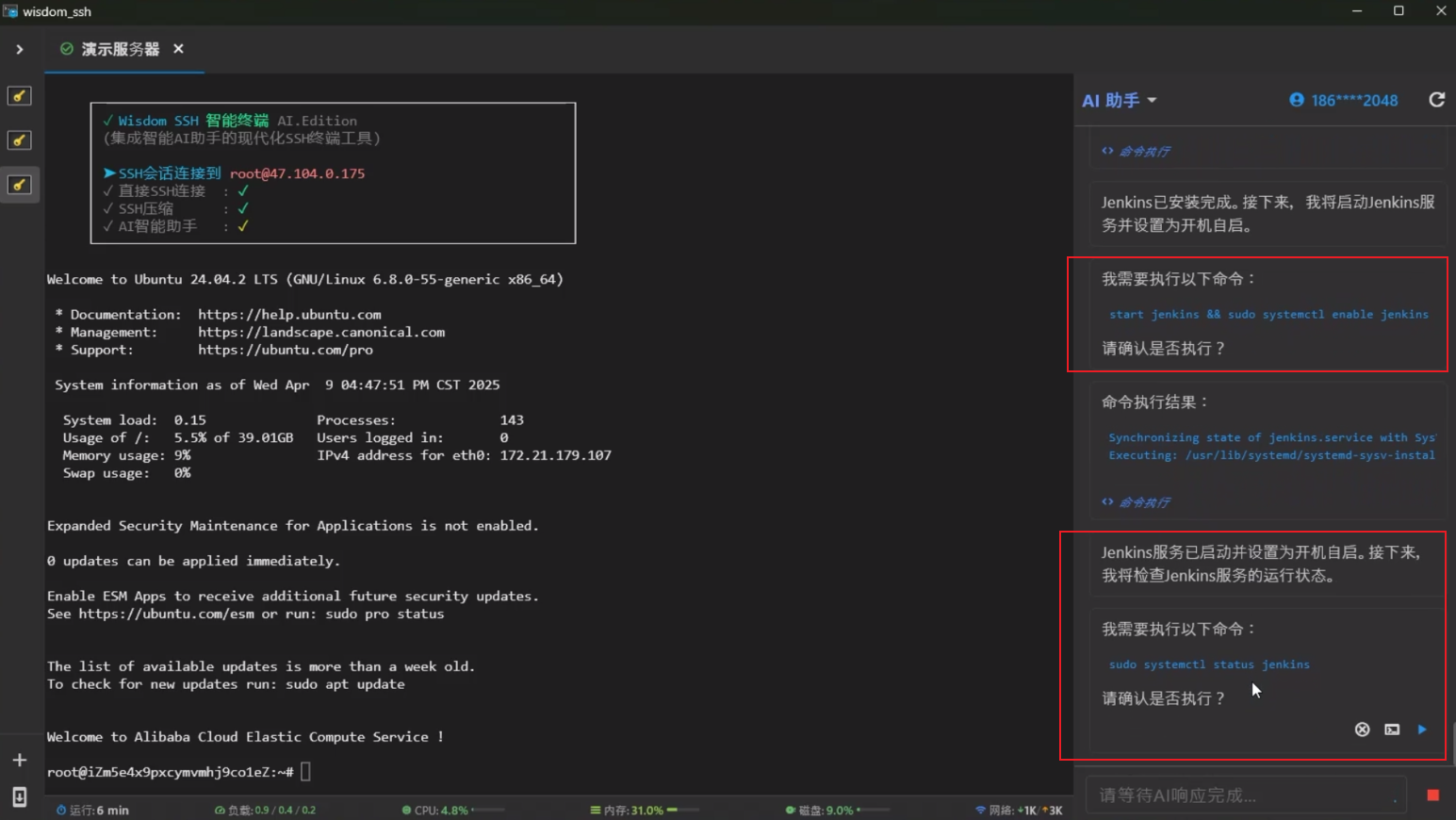Click command text 'start jenkins && sudo systemctl enable jenkins'
Image resolution: width=1456 pixels, height=820 pixels.
click(1268, 315)
